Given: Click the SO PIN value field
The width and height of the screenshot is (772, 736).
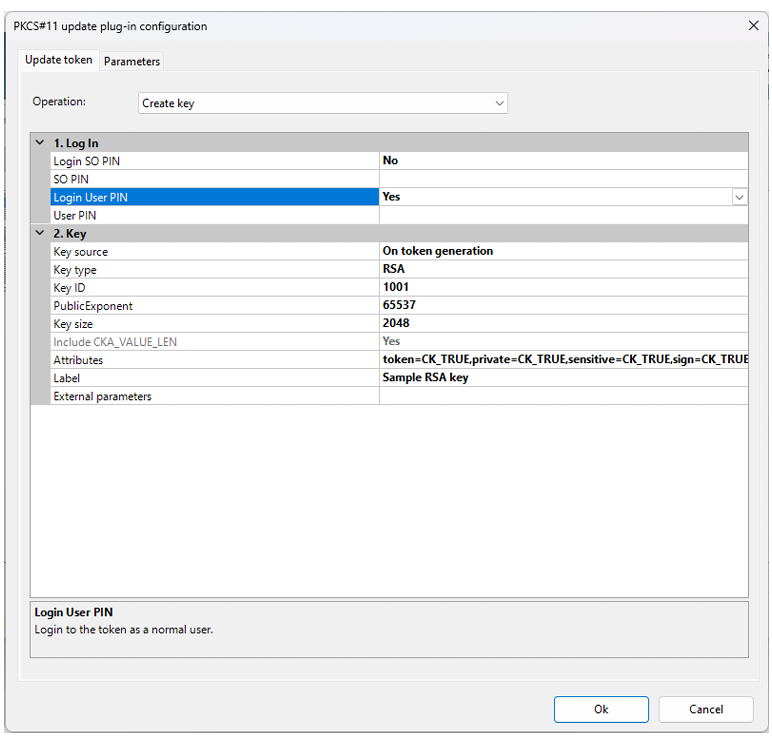Looking at the screenshot, I should coord(564,179).
